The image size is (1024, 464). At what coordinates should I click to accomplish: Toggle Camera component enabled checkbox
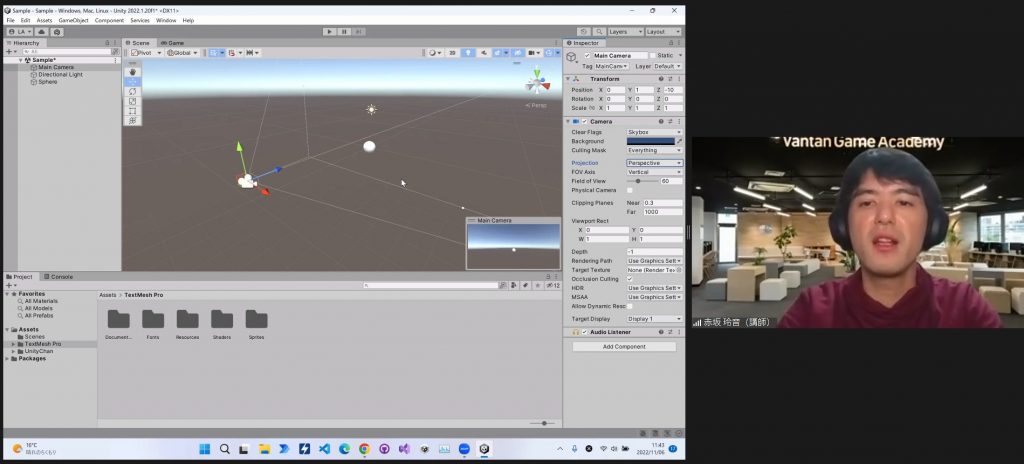pyautogui.click(x=584, y=122)
